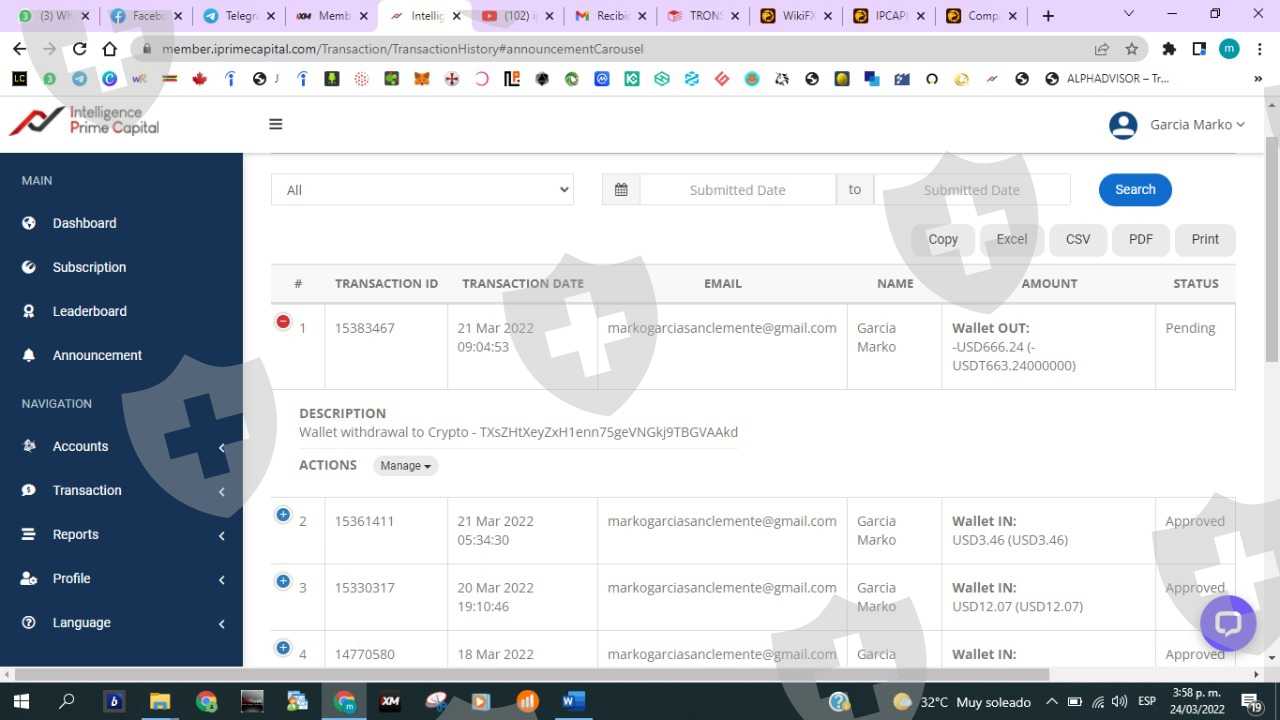The width and height of the screenshot is (1280, 720).
Task: Open the Manage actions dropdown
Action: pyautogui.click(x=406, y=466)
